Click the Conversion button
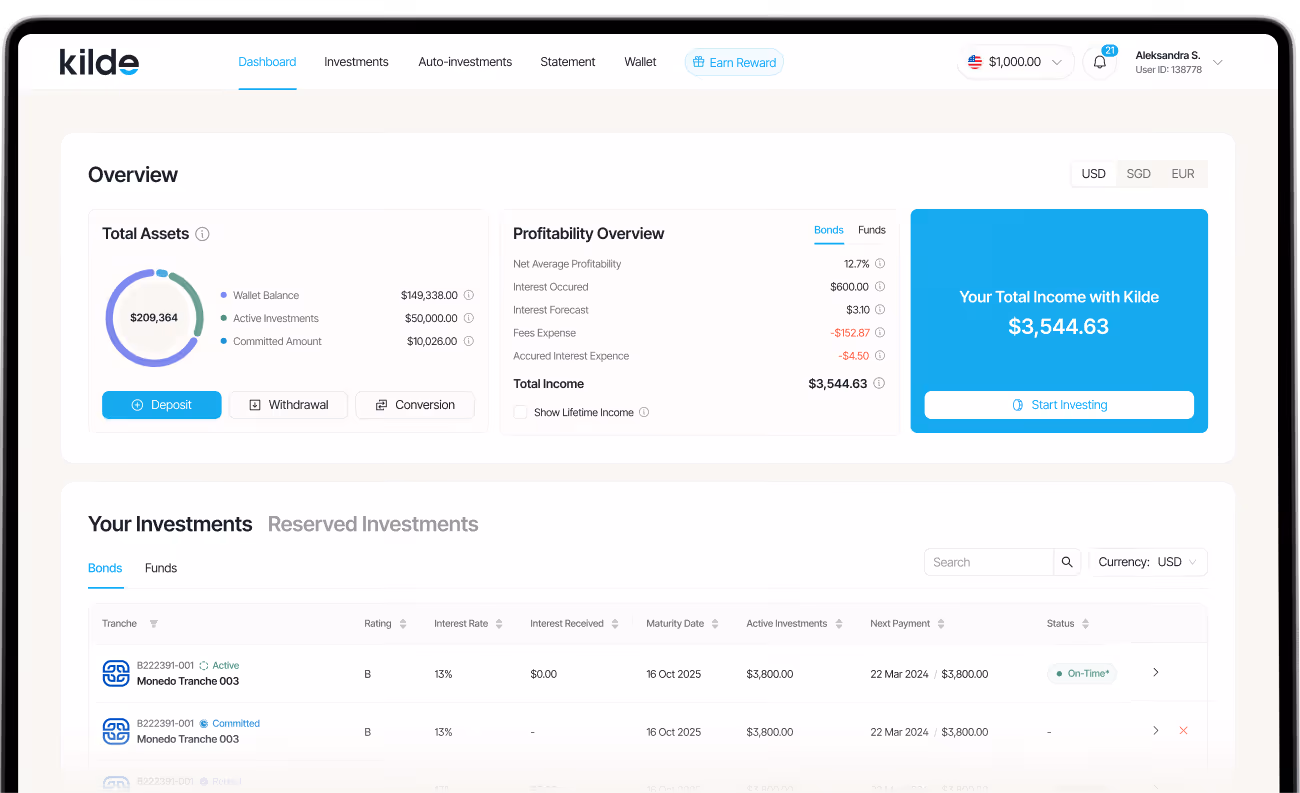1300x793 pixels. (x=415, y=405)
